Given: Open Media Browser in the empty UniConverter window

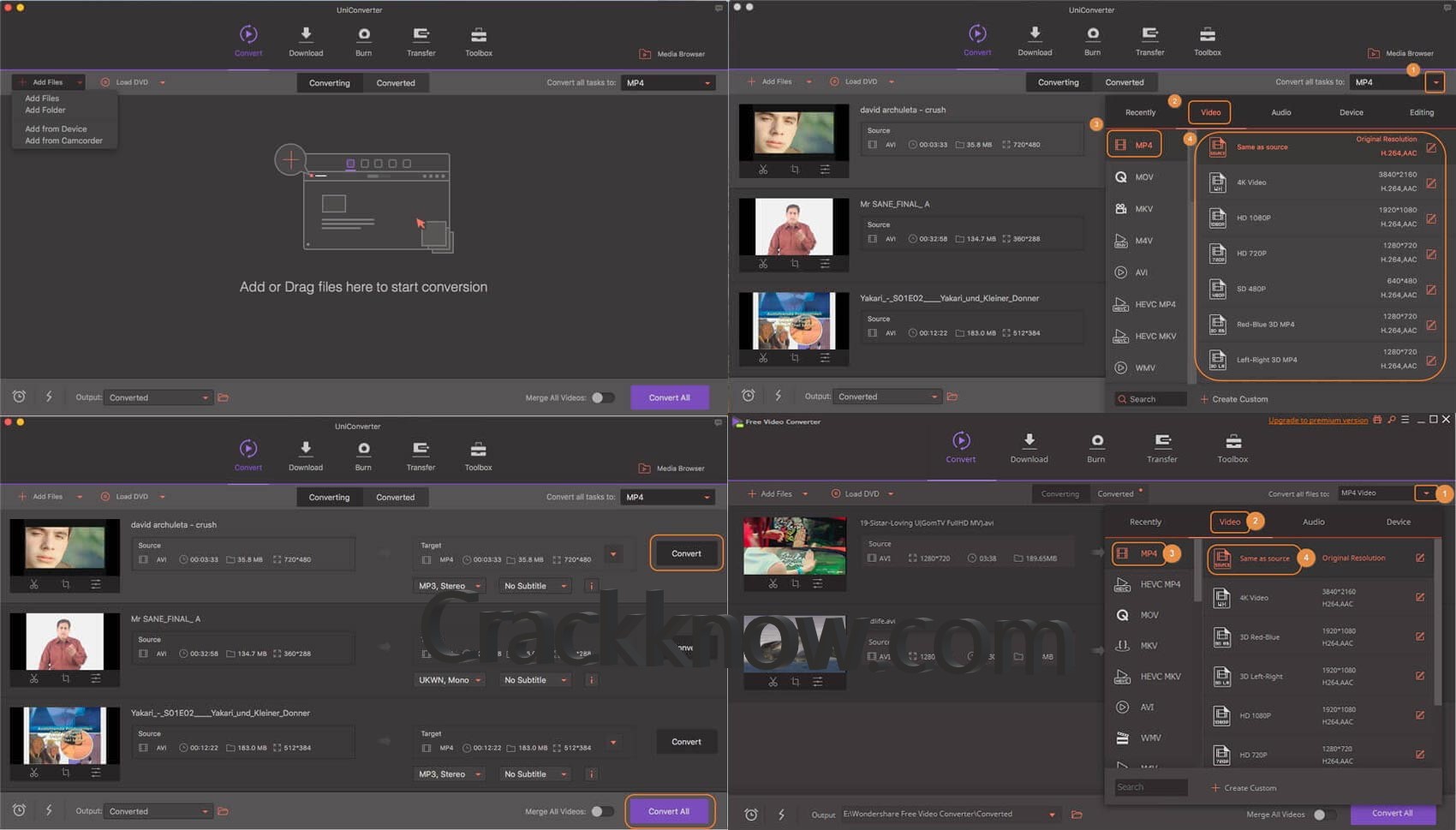Looking at the screenshot, I should [673, 54].
